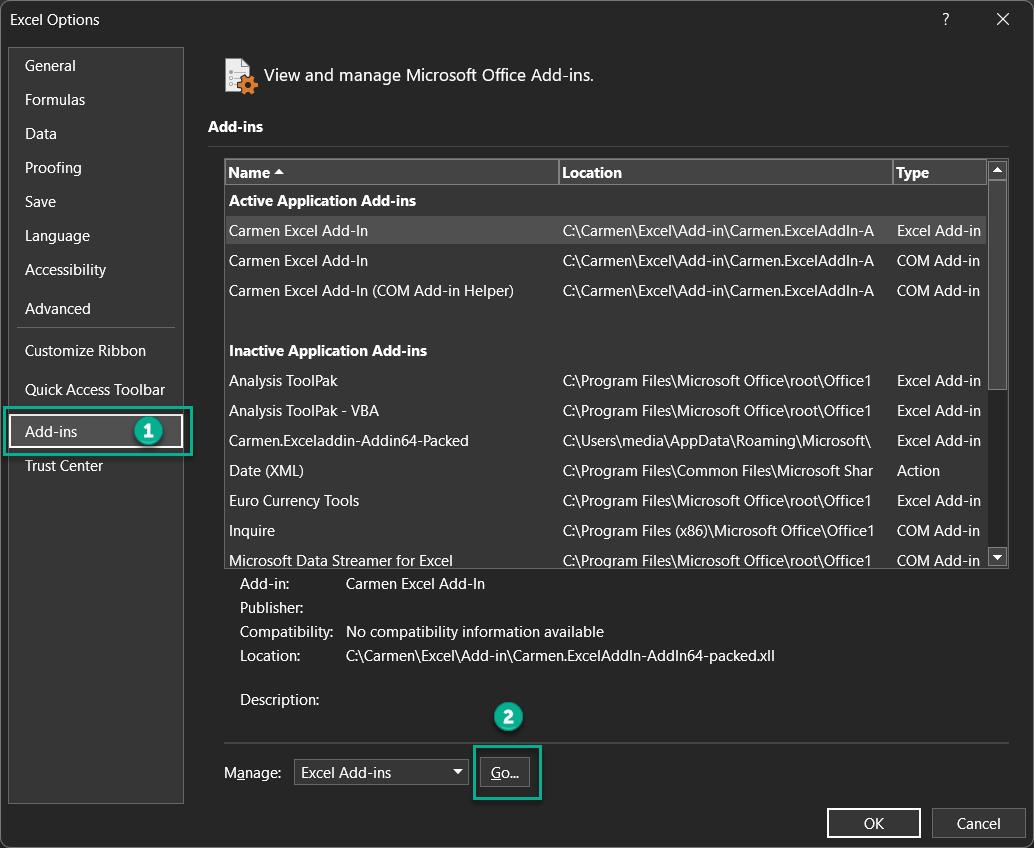This screenshot has height=848, width=1034.
Task: Click scroll up arrow in add-ins list
Action: coord(997,171)
